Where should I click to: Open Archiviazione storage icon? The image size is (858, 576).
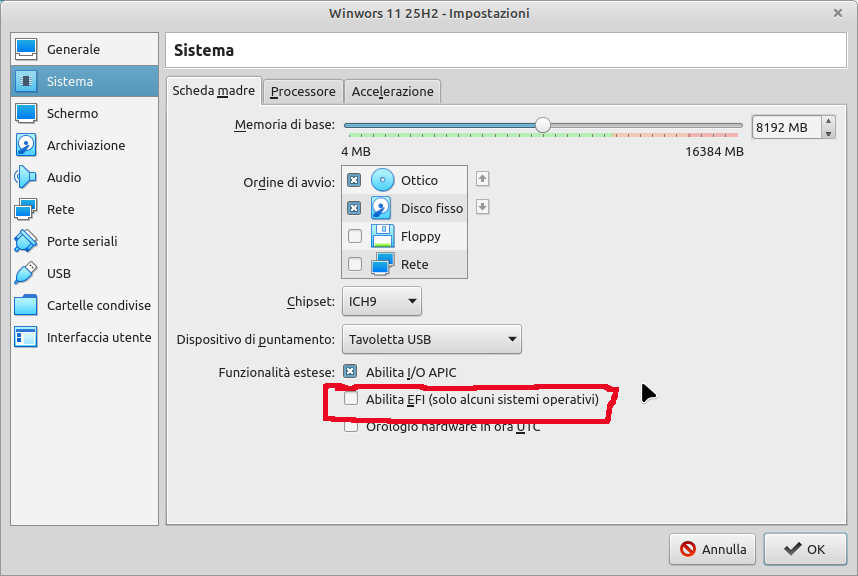[x=26, y=145]
